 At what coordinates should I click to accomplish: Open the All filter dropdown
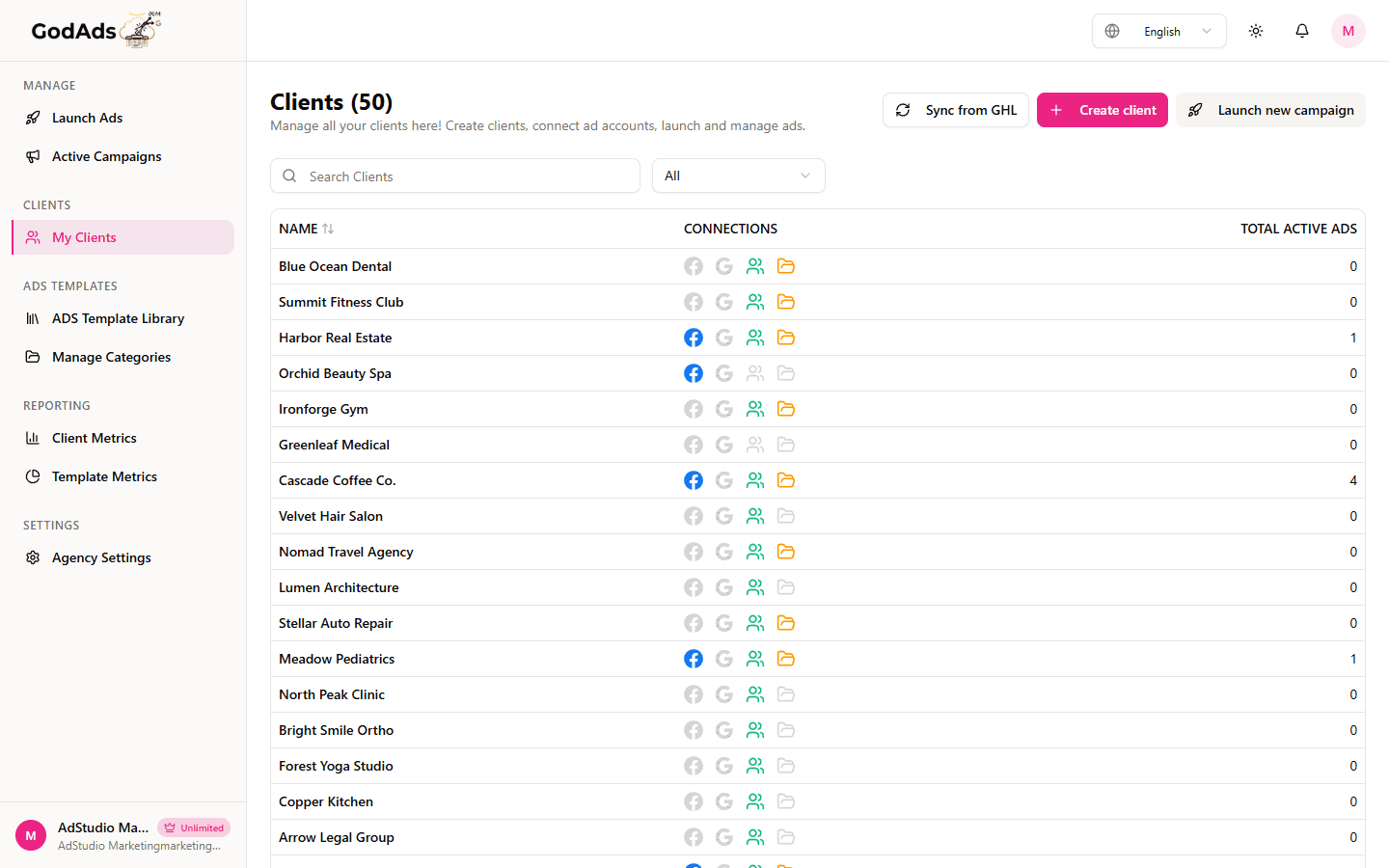pos(738,176)
